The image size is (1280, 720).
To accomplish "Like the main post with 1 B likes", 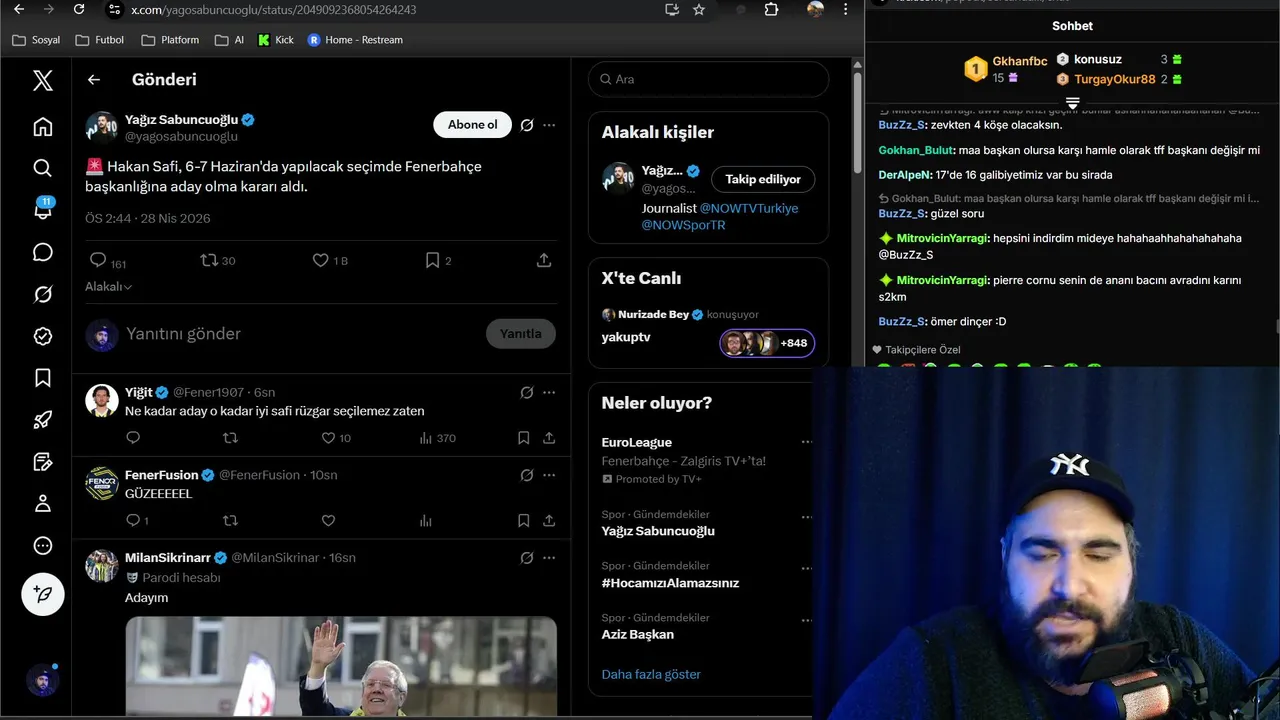I will click(x=321, y=260).
